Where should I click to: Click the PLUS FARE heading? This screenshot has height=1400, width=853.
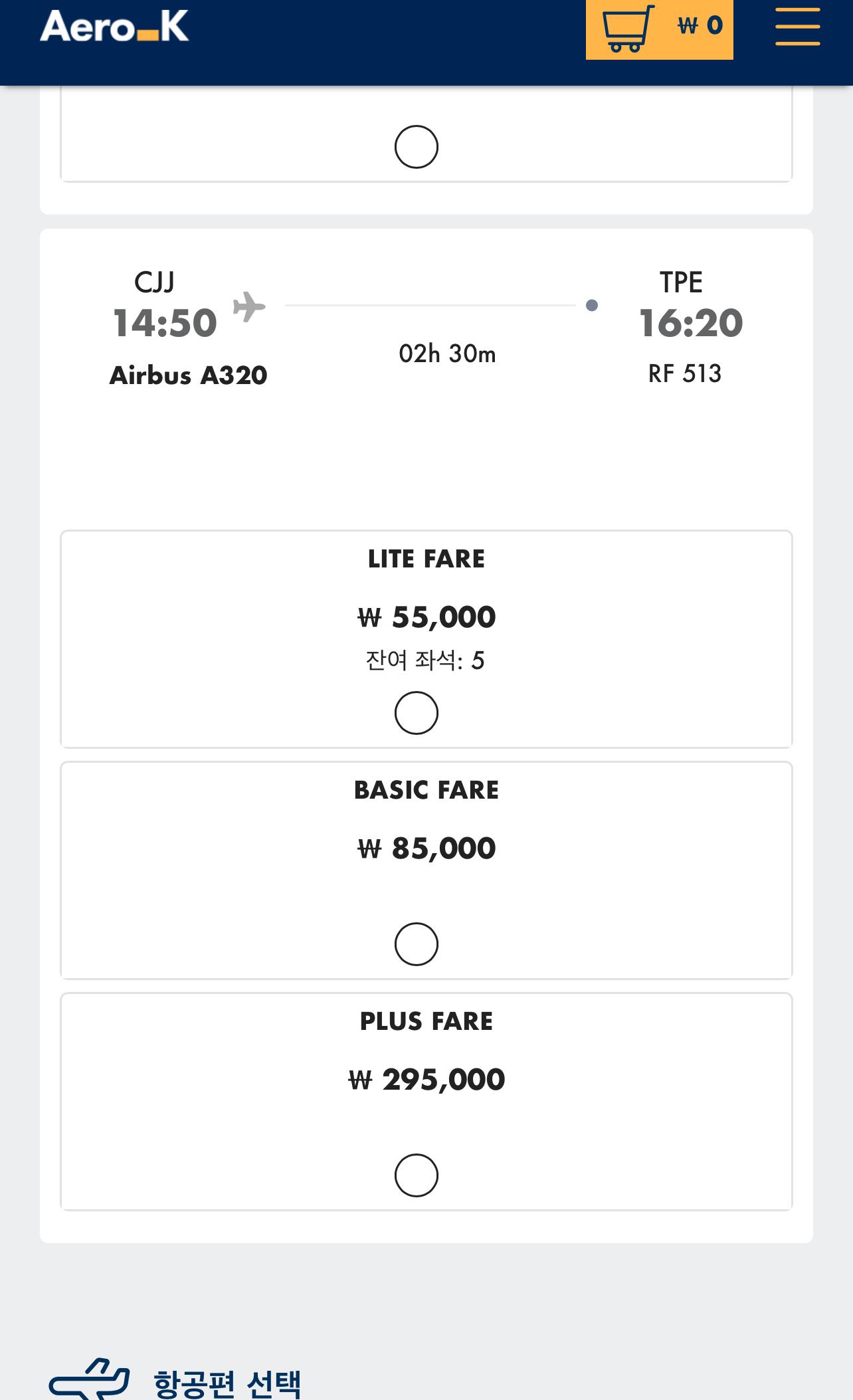click(x=427, y=1021)
